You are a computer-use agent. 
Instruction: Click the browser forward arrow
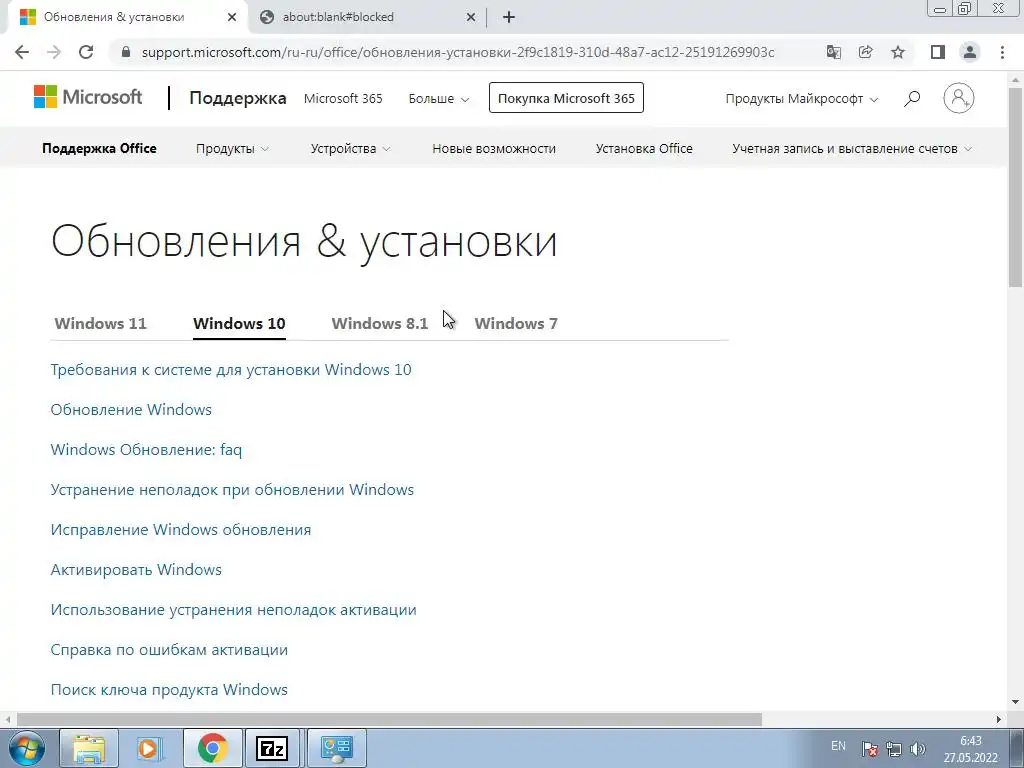54,52
